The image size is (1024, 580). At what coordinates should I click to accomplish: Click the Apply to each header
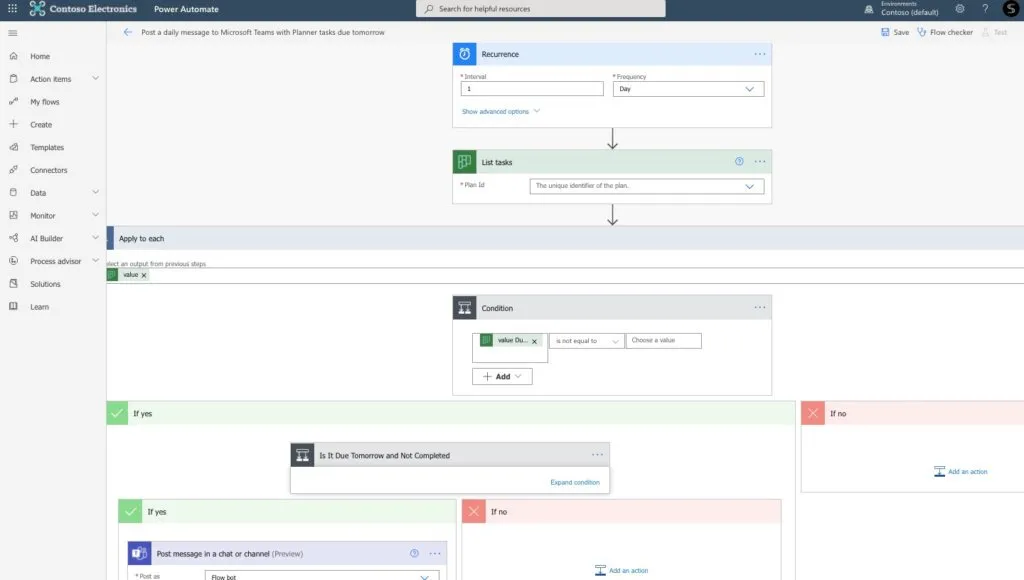click(565, 238)
